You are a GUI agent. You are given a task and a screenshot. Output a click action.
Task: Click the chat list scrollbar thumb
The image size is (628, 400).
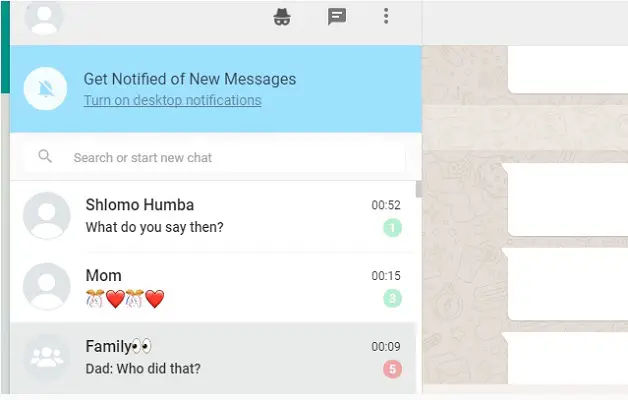[419, 189]
